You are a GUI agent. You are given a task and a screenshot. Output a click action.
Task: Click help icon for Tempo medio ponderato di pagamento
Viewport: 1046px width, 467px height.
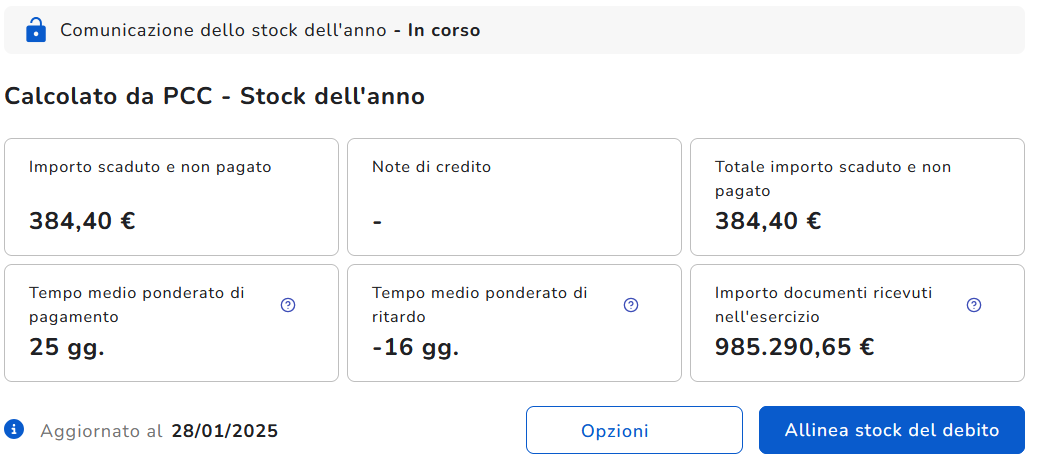point(288,305)
